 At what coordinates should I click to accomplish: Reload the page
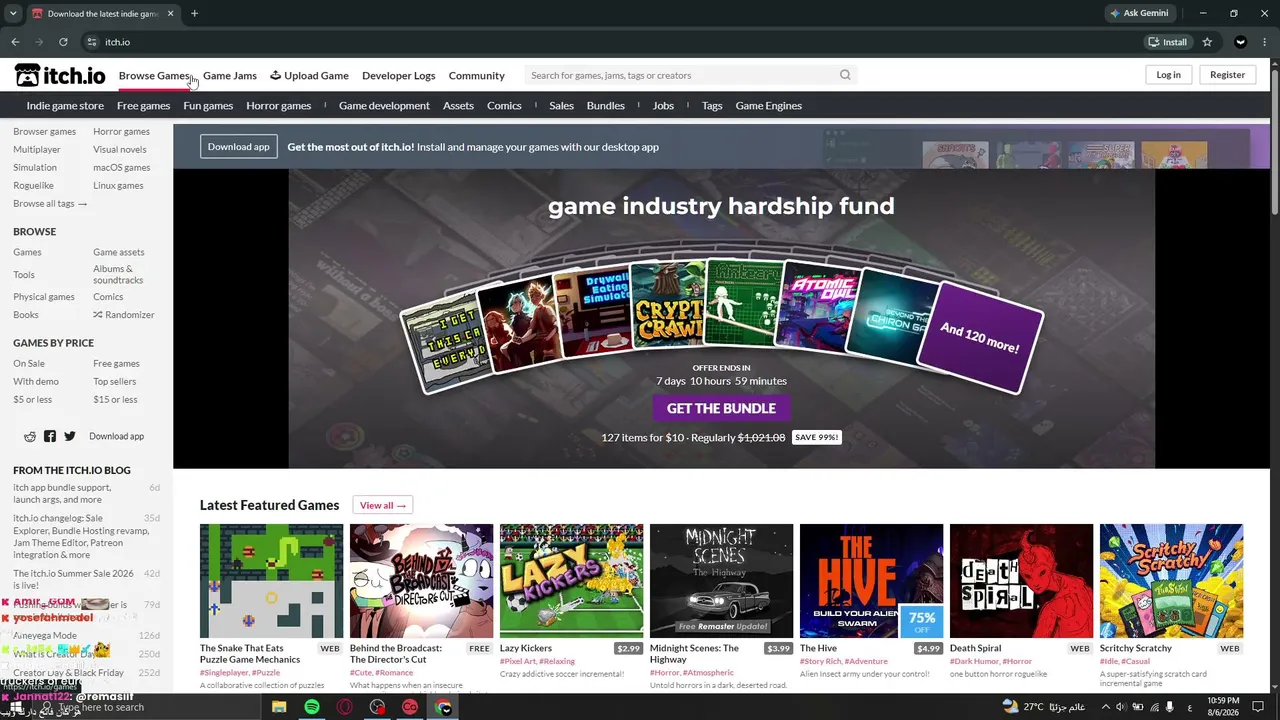(x=63, y=42)
